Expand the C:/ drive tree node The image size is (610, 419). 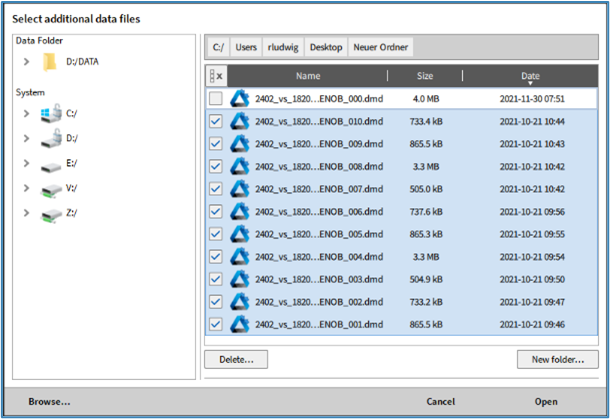26,113
